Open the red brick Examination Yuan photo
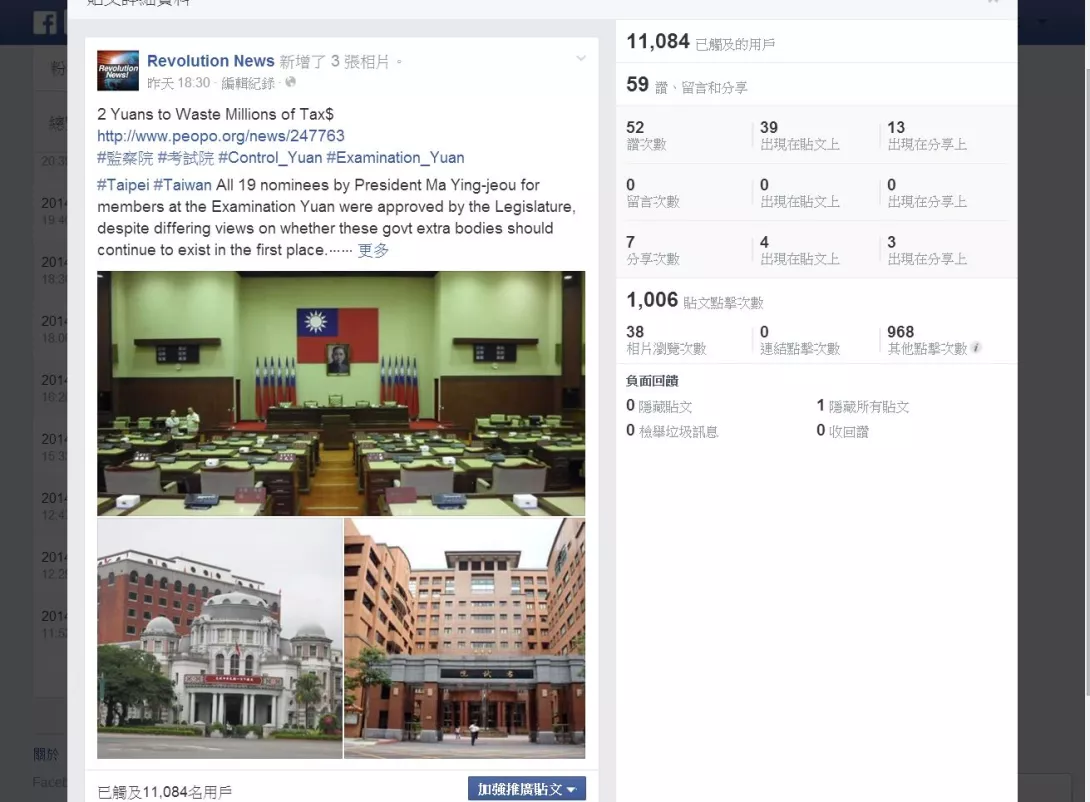 click(464, 638)
